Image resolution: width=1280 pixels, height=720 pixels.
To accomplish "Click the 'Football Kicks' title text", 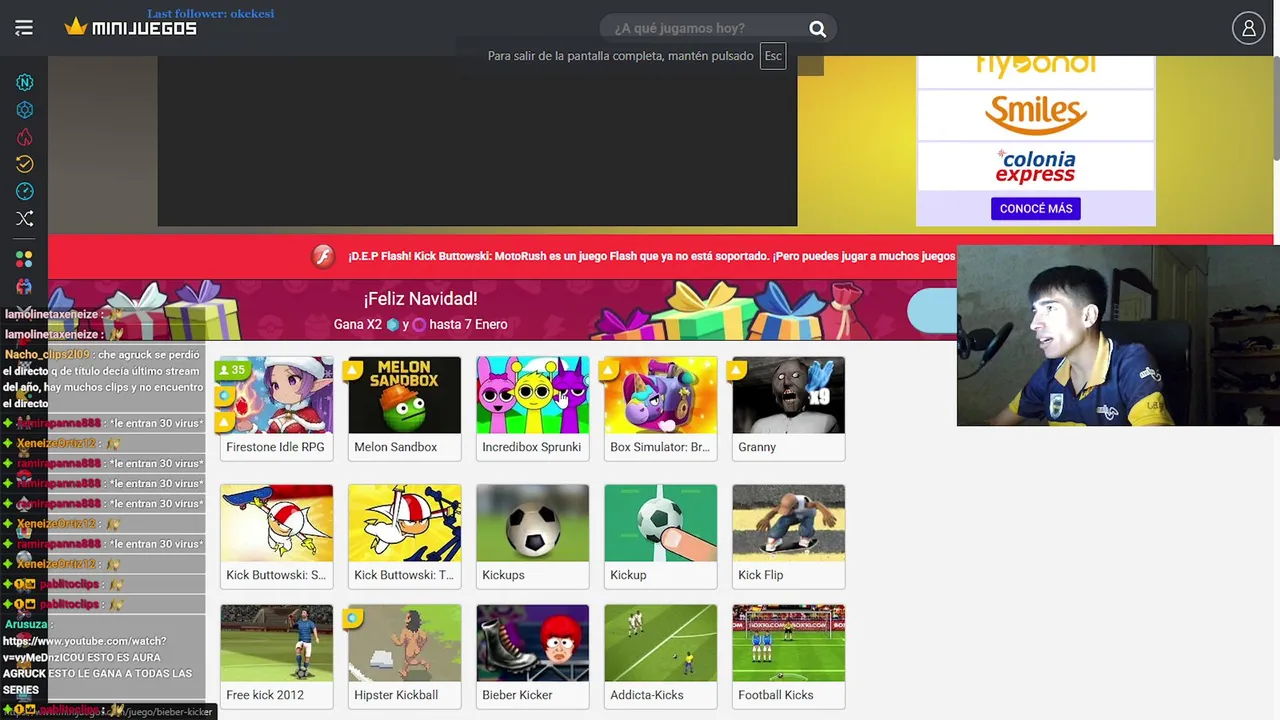I will click(x=776, y=695).
